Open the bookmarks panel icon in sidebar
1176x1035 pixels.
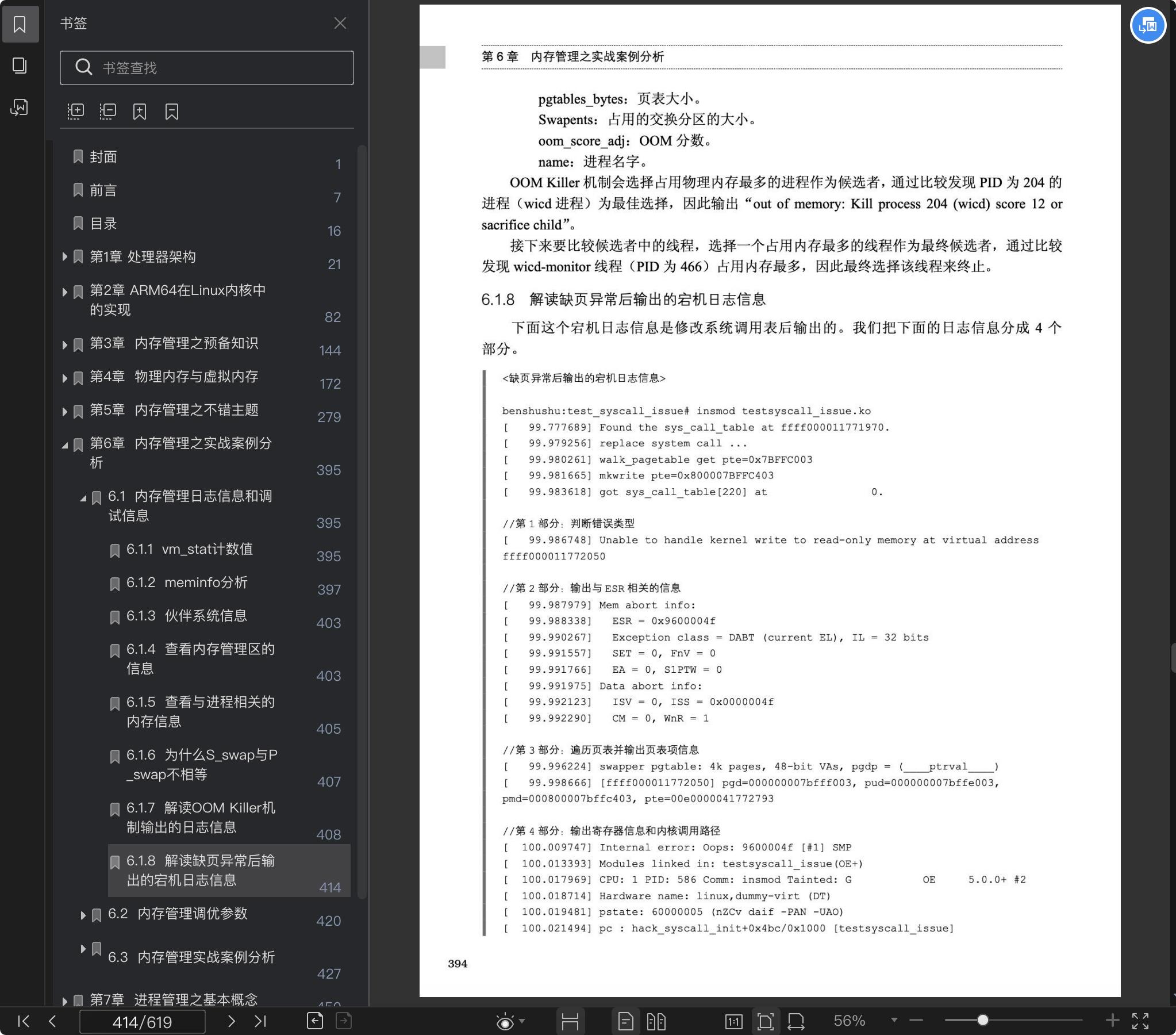pos(20,24)
